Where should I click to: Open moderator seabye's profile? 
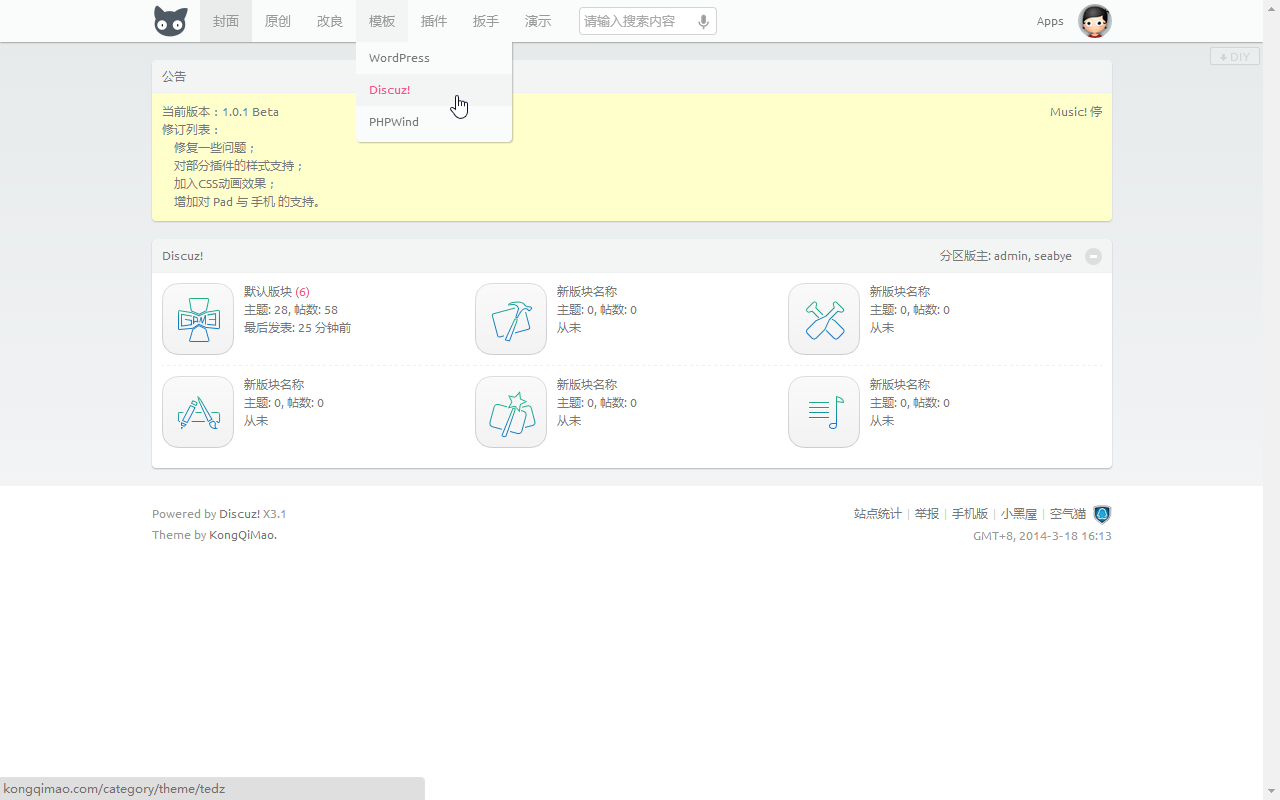click(x=1053, y=256)
